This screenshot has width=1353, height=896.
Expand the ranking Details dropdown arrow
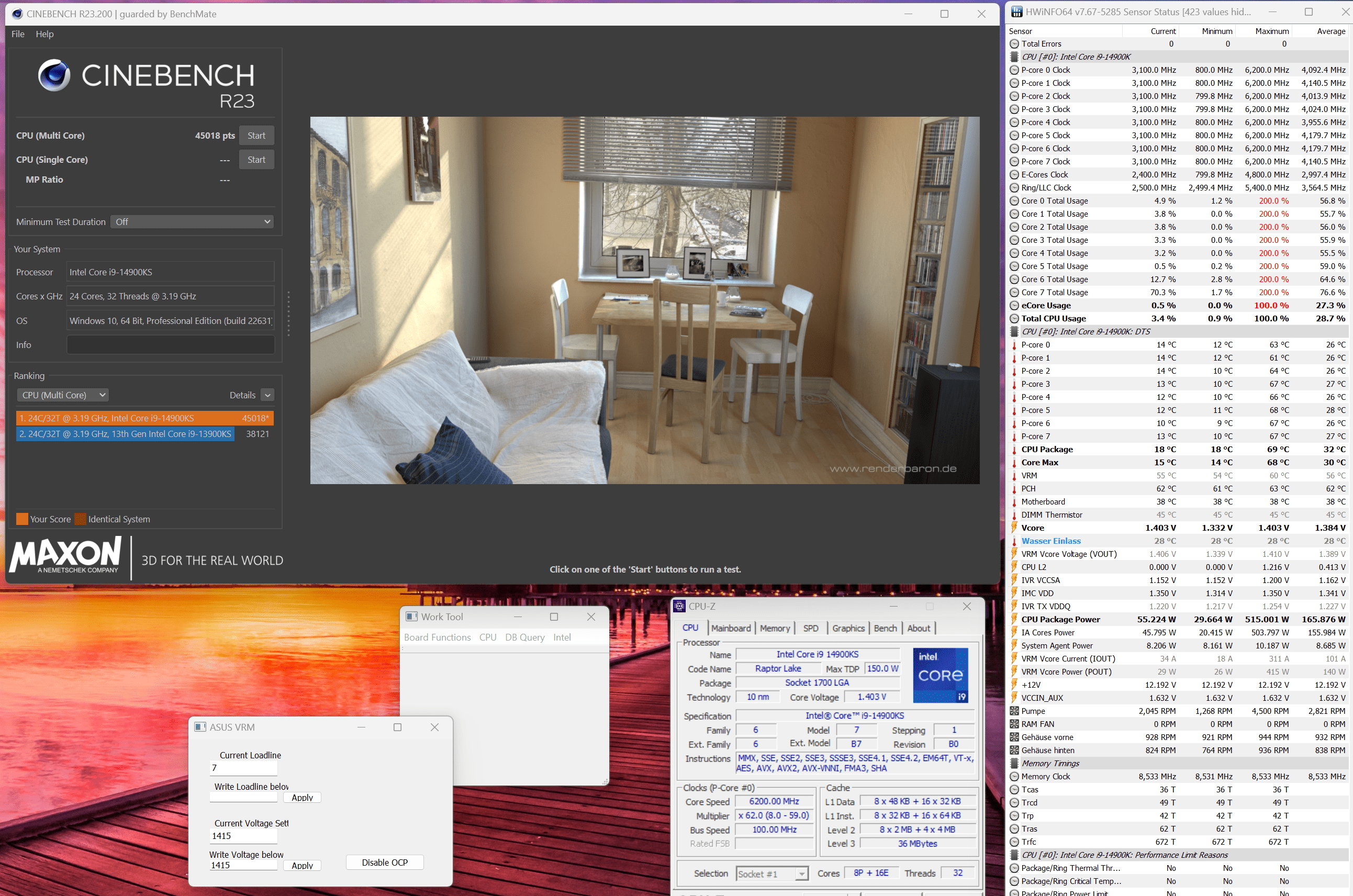(267, 395)
